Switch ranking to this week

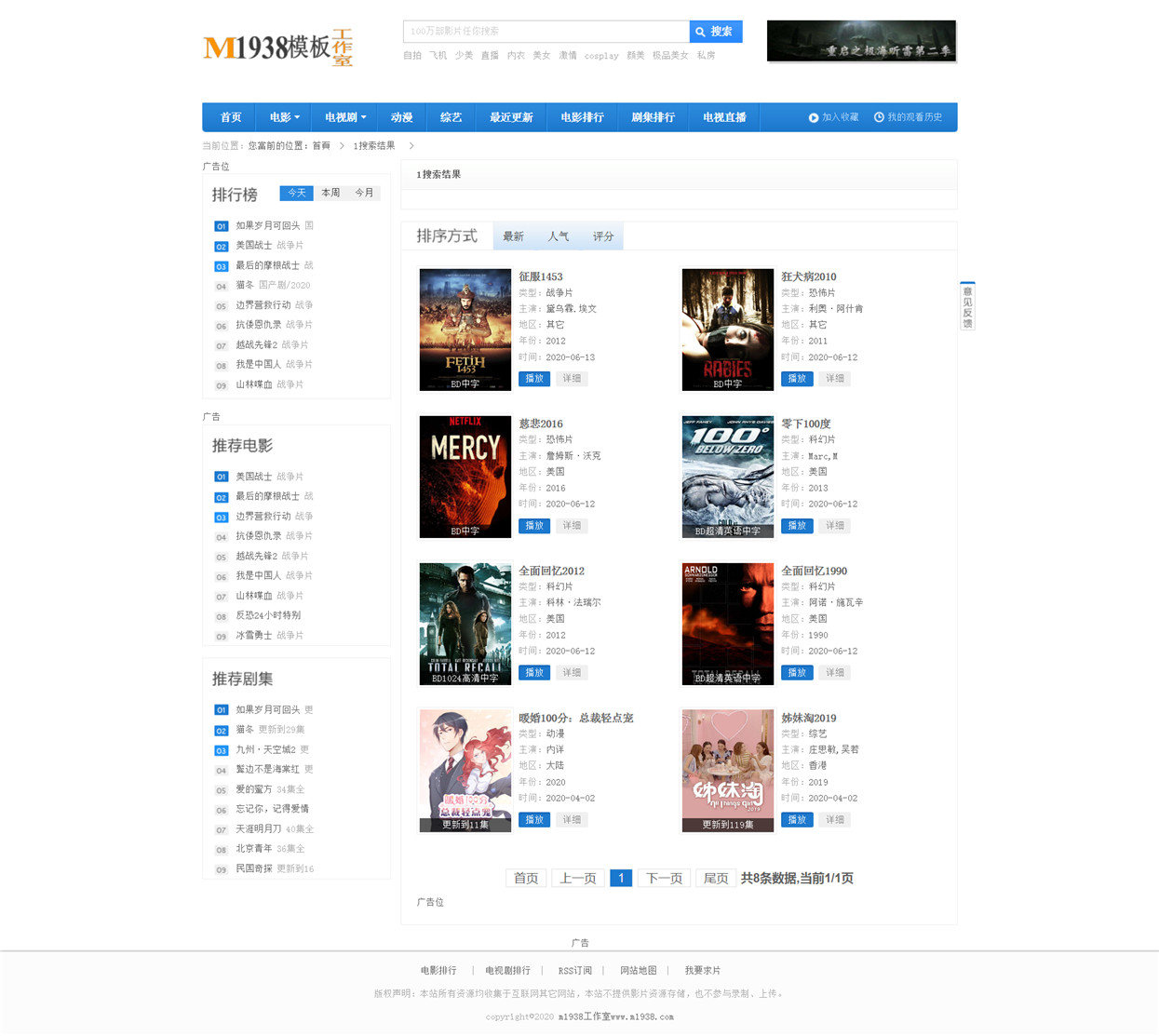[x=330, y=193]
